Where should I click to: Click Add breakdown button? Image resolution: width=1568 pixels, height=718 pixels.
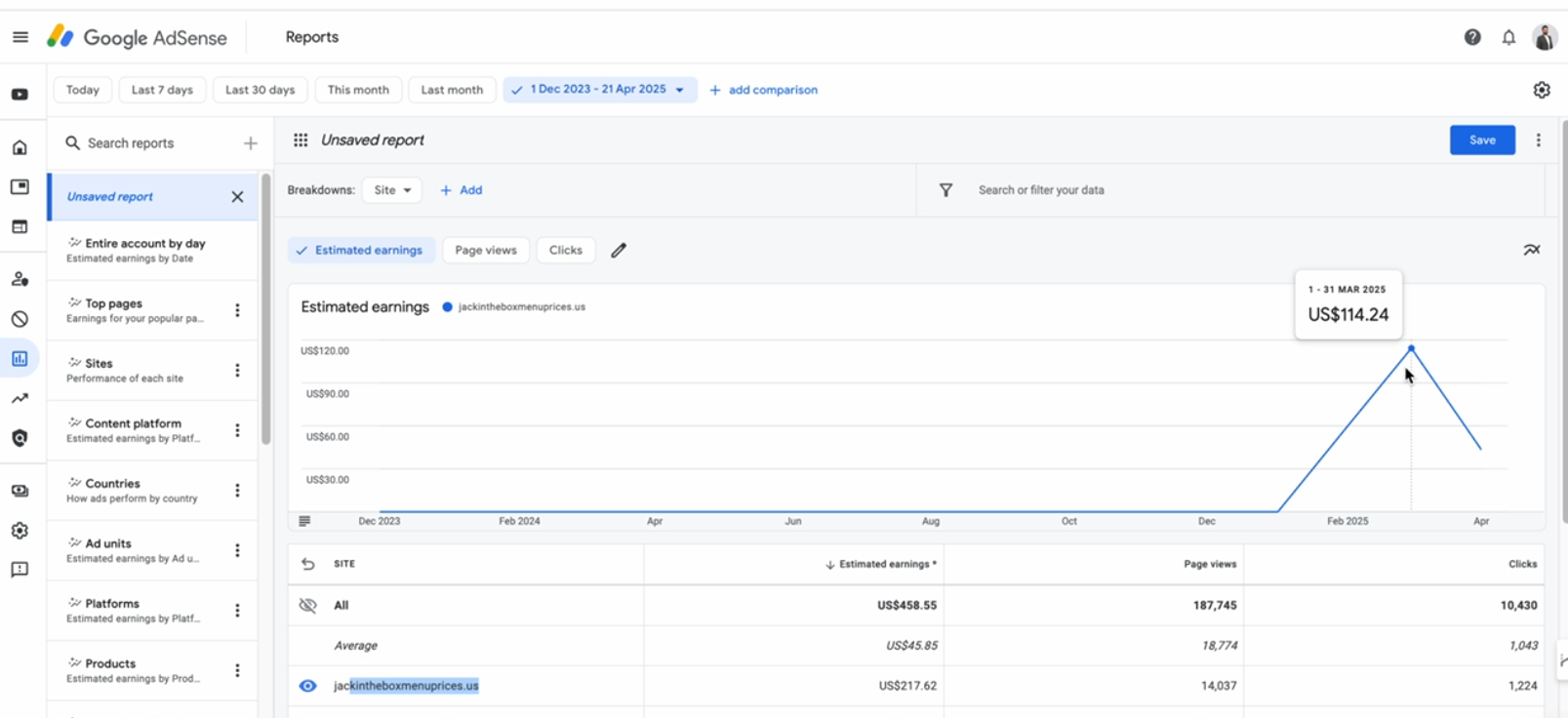pyautogui.click(x=461, y=190)
